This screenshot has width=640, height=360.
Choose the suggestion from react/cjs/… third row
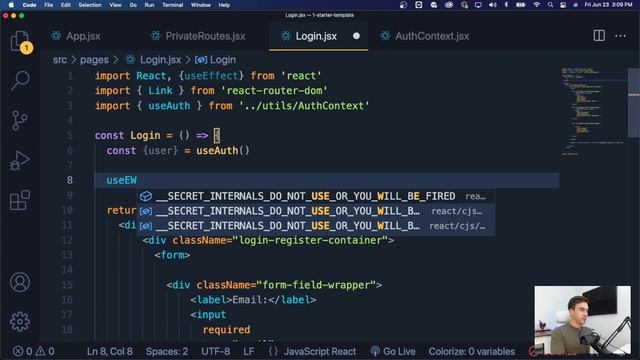coord(316,226)
